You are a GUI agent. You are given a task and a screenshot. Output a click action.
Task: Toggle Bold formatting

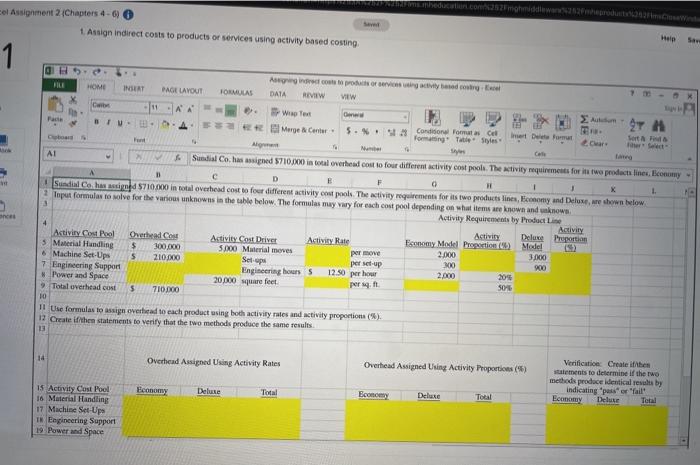pyautogui.click(x=96, y=122)
